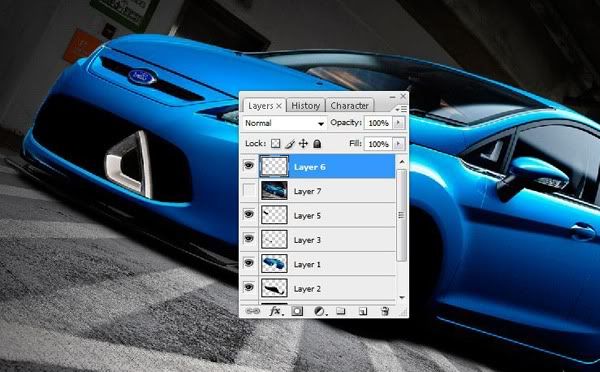Click the Opacity 100% field
The image size is (600, 372).
(x=378, y=123)
